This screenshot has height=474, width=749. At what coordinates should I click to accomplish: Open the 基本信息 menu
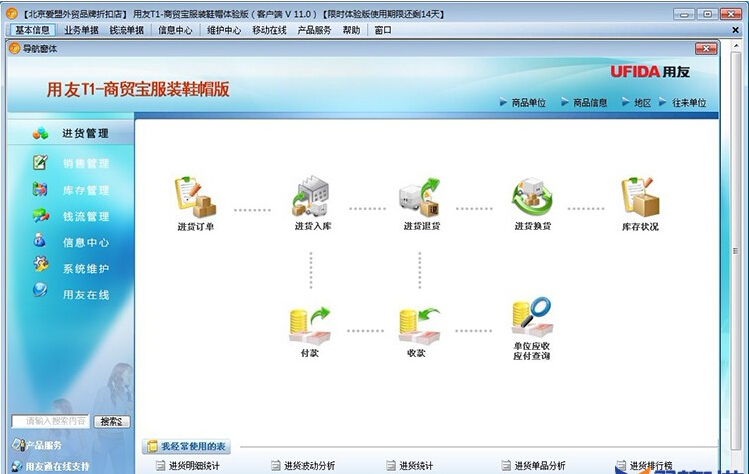pos(32,30)
